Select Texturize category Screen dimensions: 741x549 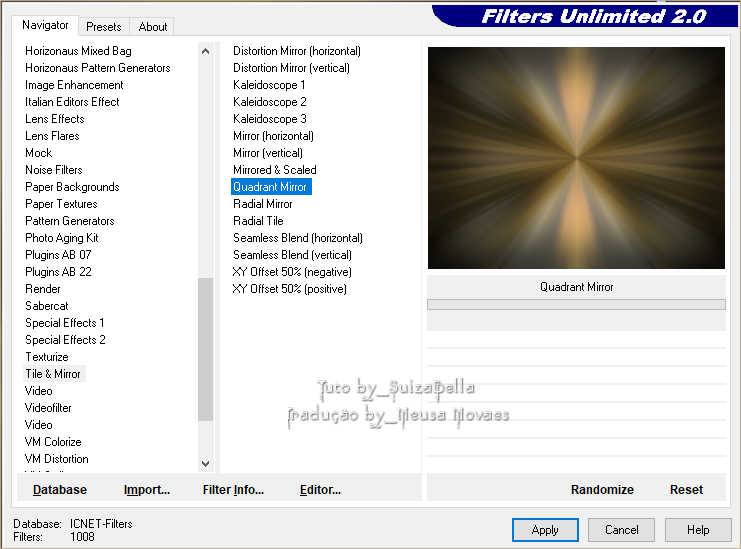47,357
